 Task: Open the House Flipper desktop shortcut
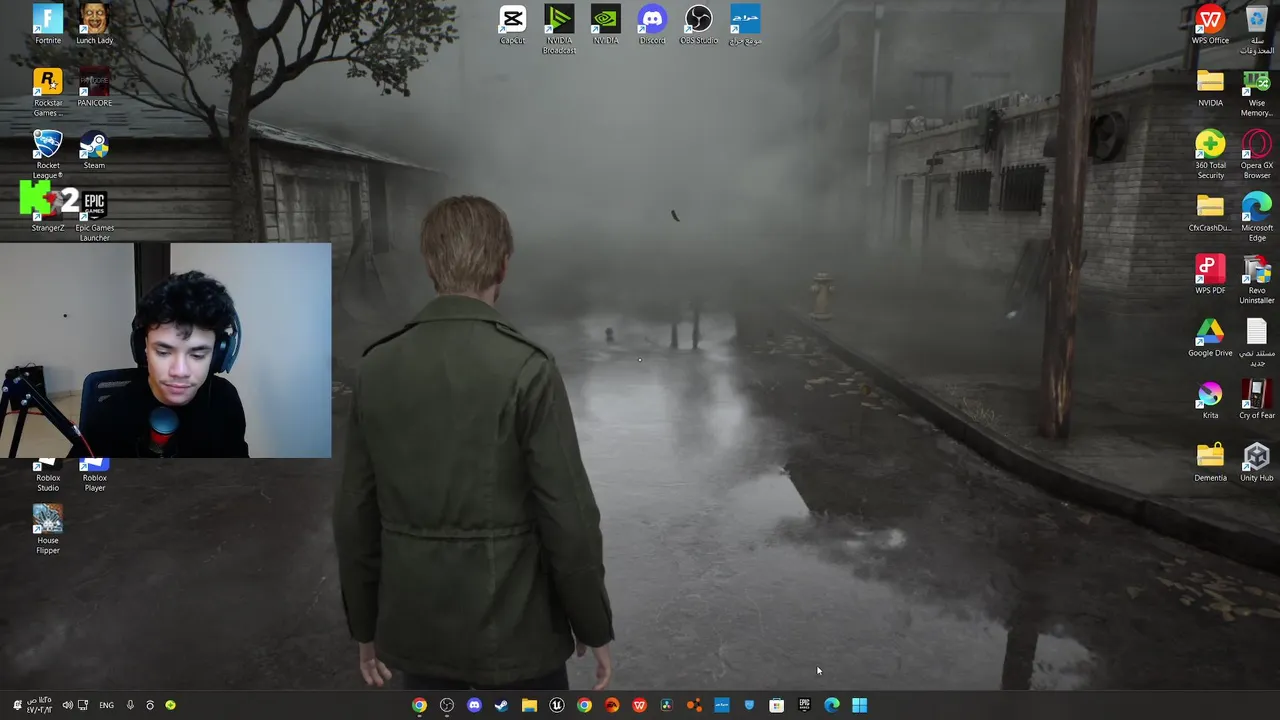48,529
